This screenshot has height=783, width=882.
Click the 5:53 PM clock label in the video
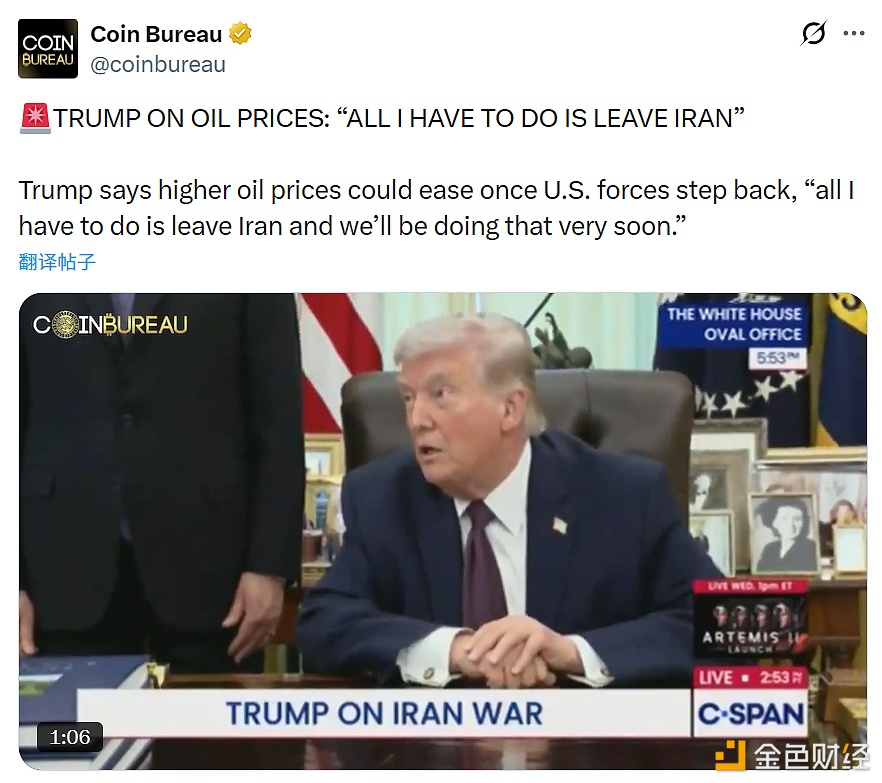(777, 358)
